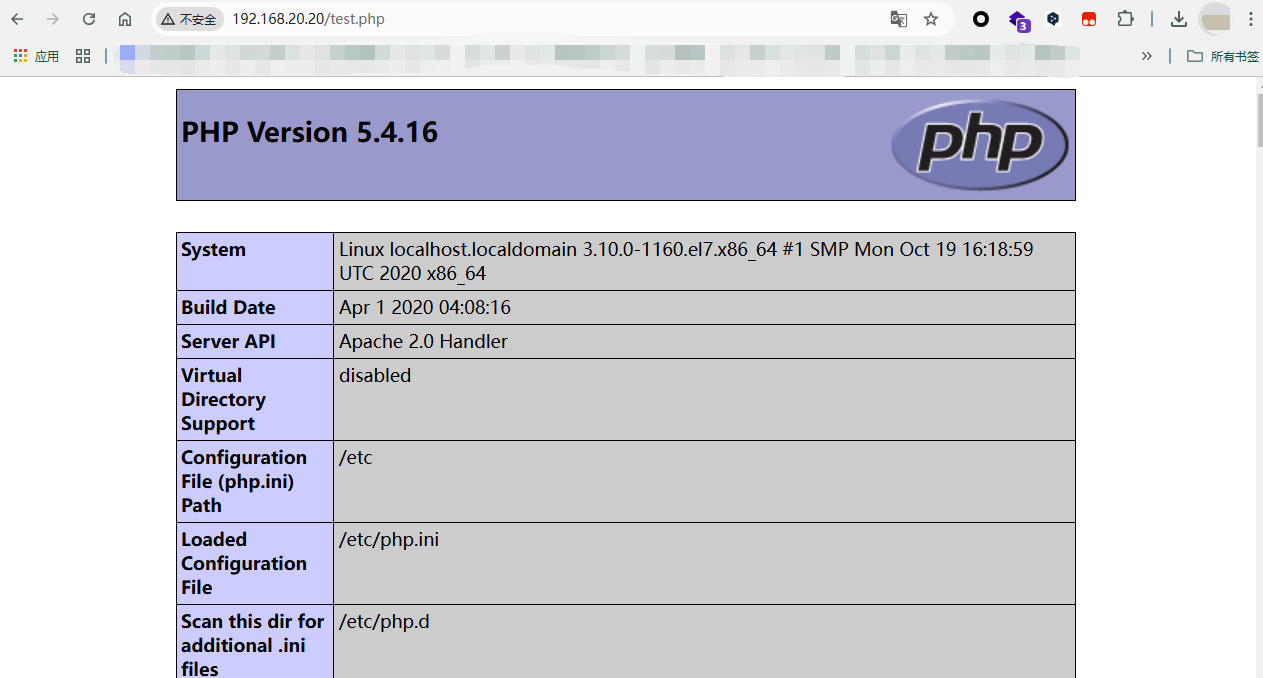Open the extension with badge 3
1263x678 pixels.
click(1018, 20)
